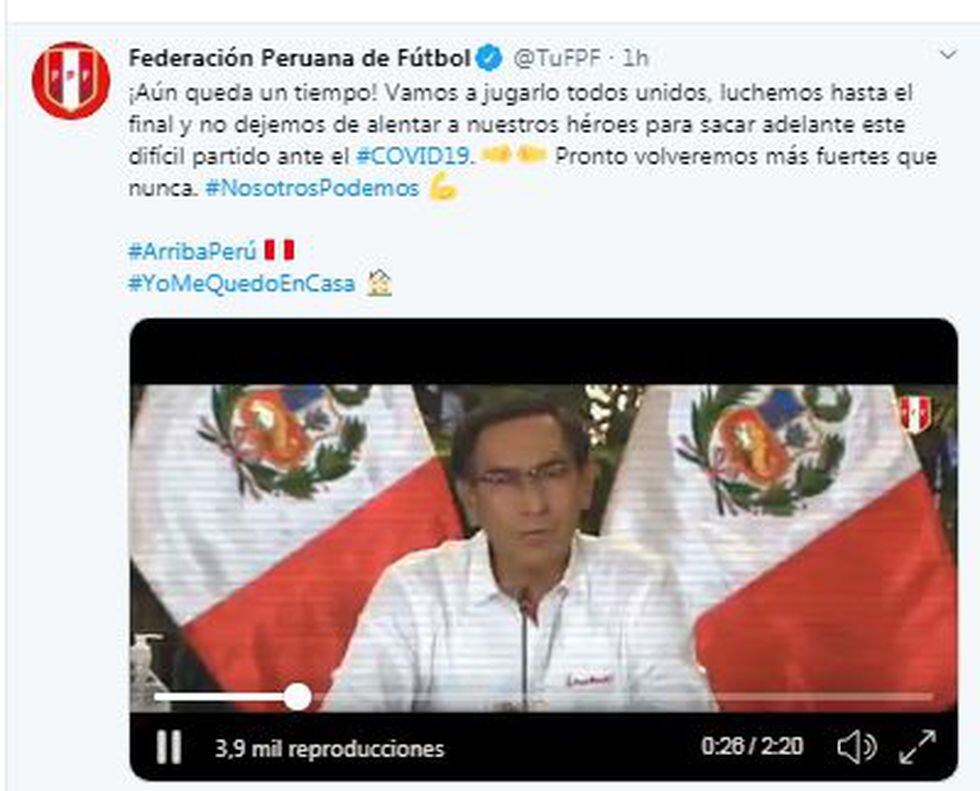Click the verified badge next to the name
The height and width of the screenshot is (791, 980).
(489, 58)
